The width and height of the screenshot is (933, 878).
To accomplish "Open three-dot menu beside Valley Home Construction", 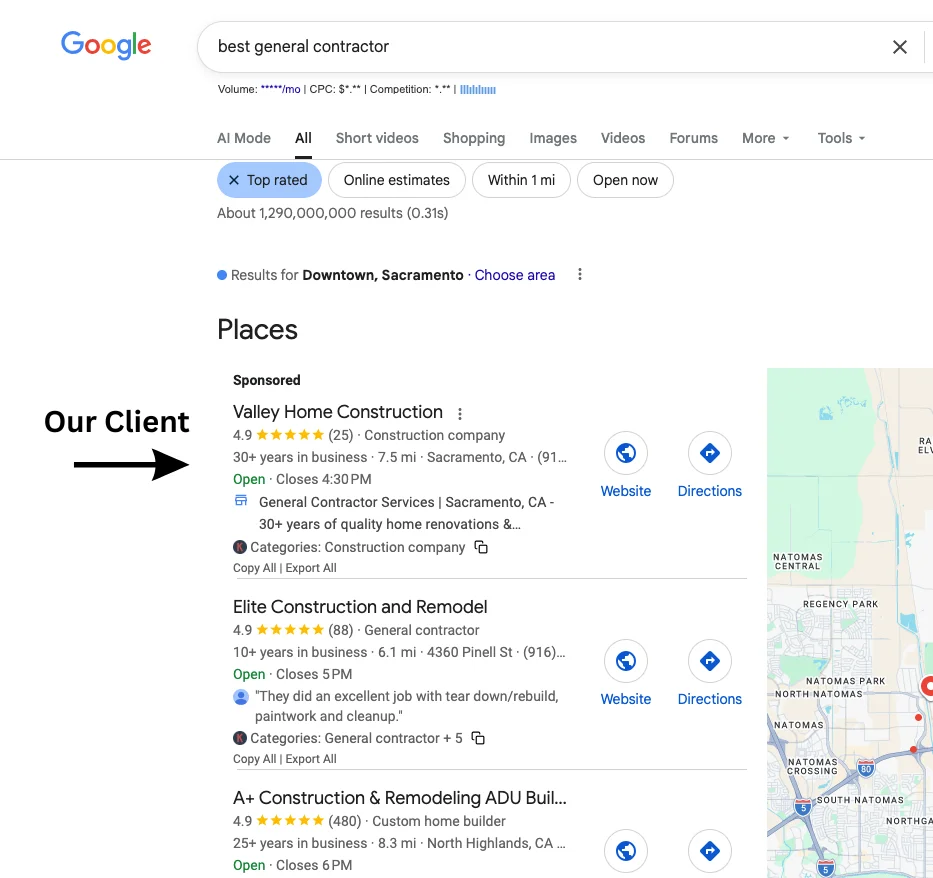I will coord(460,413).
